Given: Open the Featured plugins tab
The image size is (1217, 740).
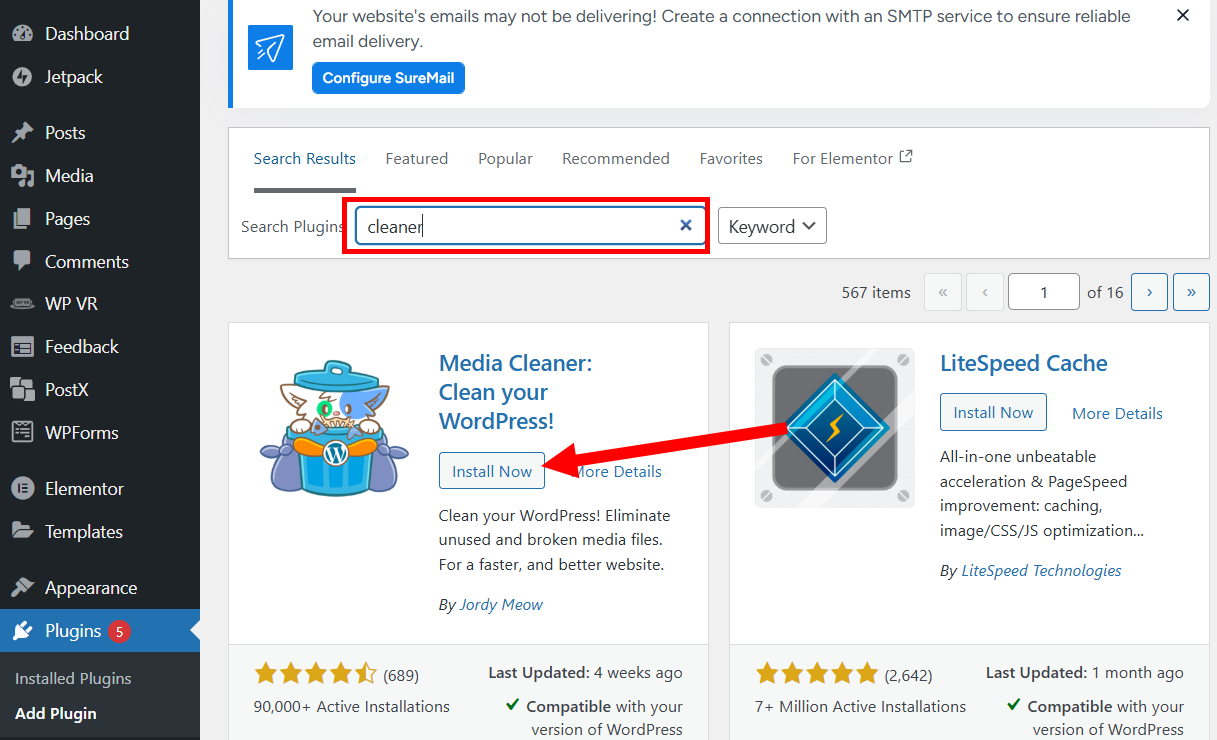Looking at the screenshot, I should [x=417, y=158].
